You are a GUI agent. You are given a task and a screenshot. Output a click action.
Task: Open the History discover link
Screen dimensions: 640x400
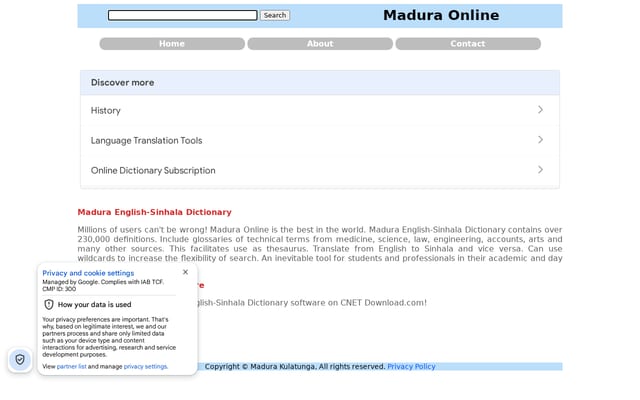point(106,111)
